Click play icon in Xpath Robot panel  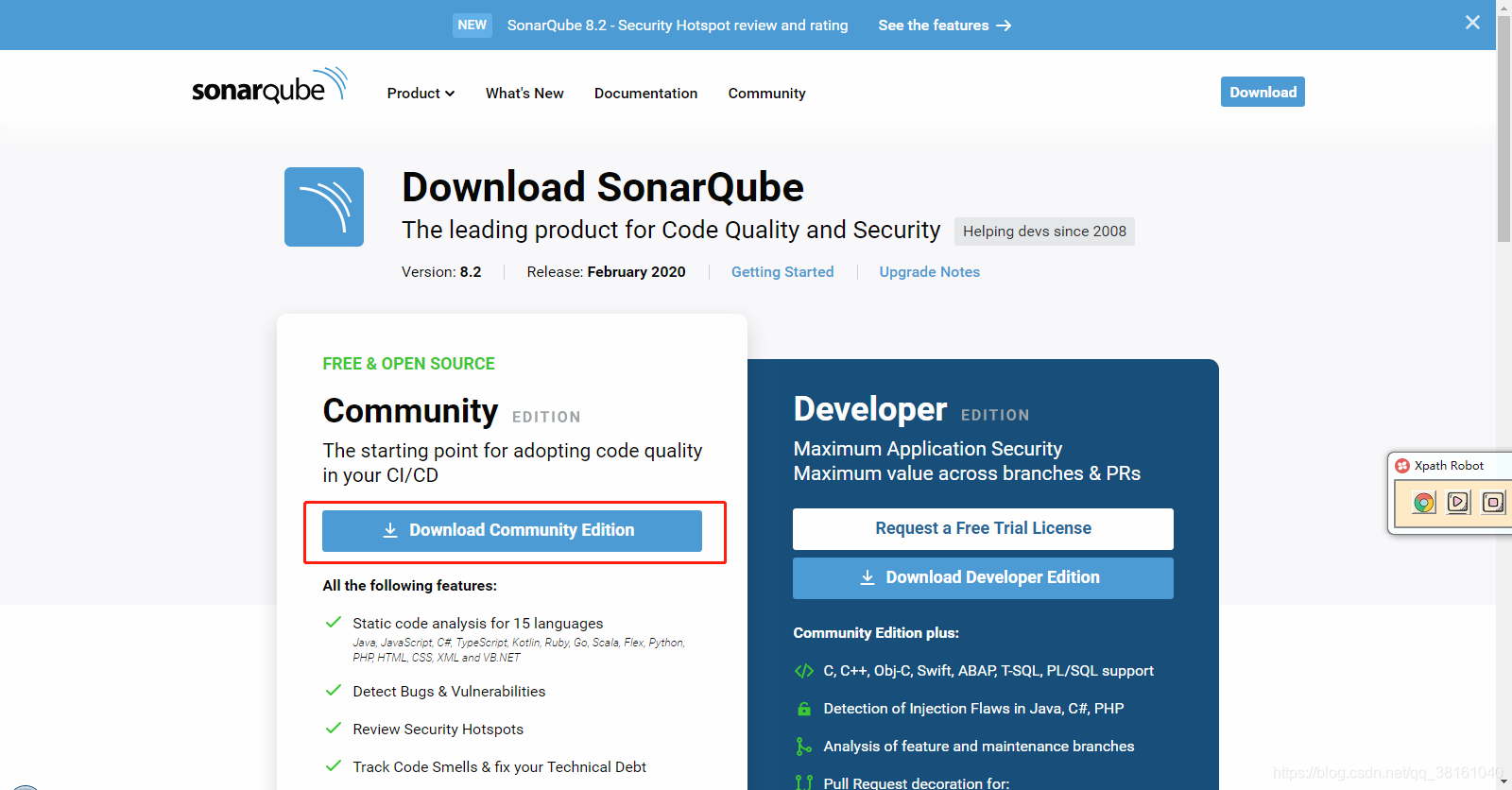coord(1458,502)
